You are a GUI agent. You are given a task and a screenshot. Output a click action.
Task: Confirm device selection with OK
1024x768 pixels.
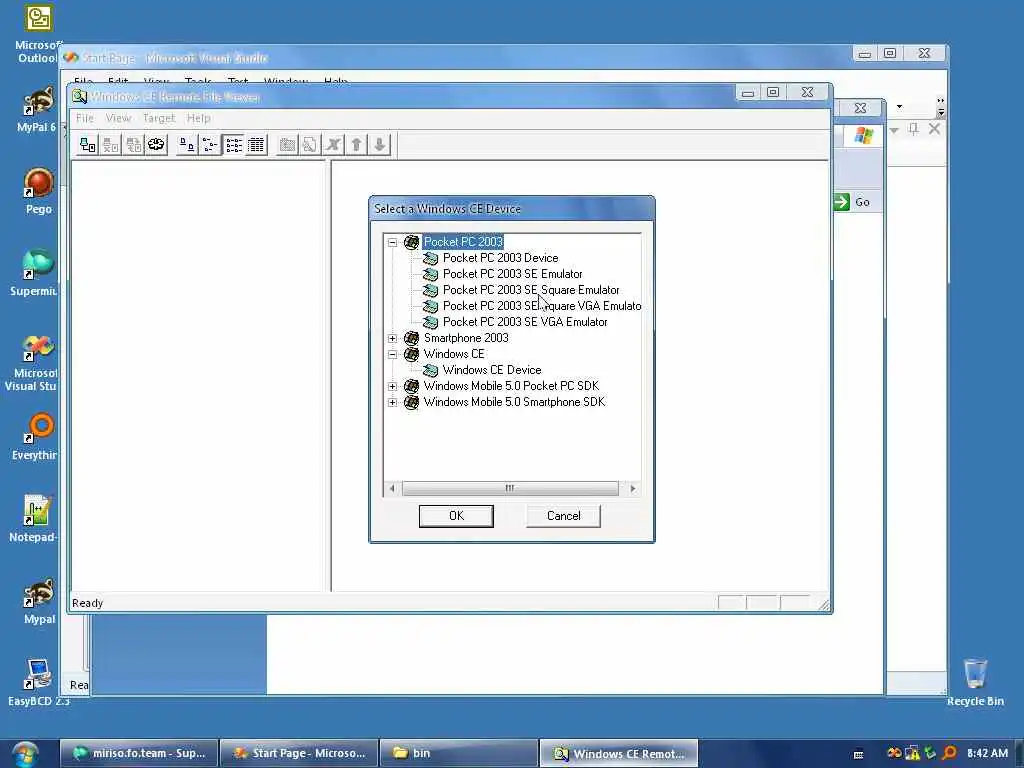(x=456, y=516)
